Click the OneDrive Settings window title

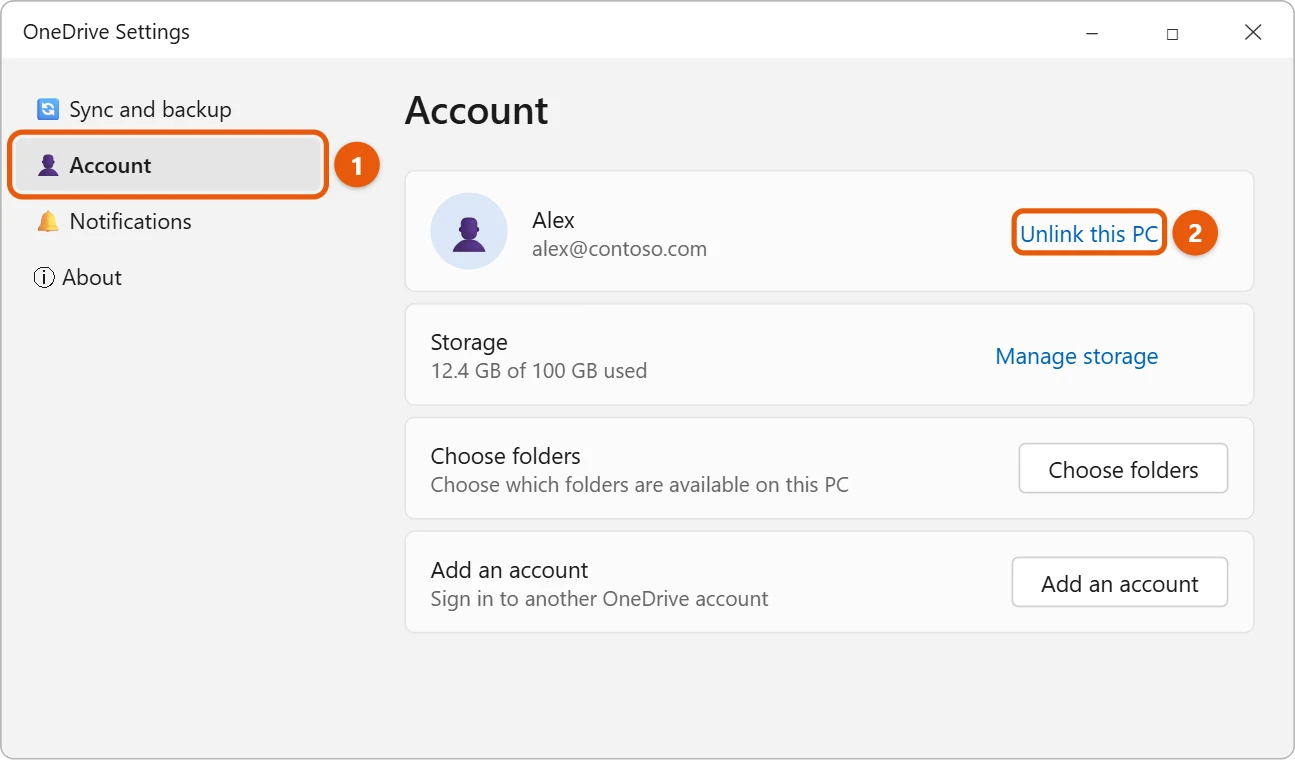pyautogui.click(x=106, y=32)
